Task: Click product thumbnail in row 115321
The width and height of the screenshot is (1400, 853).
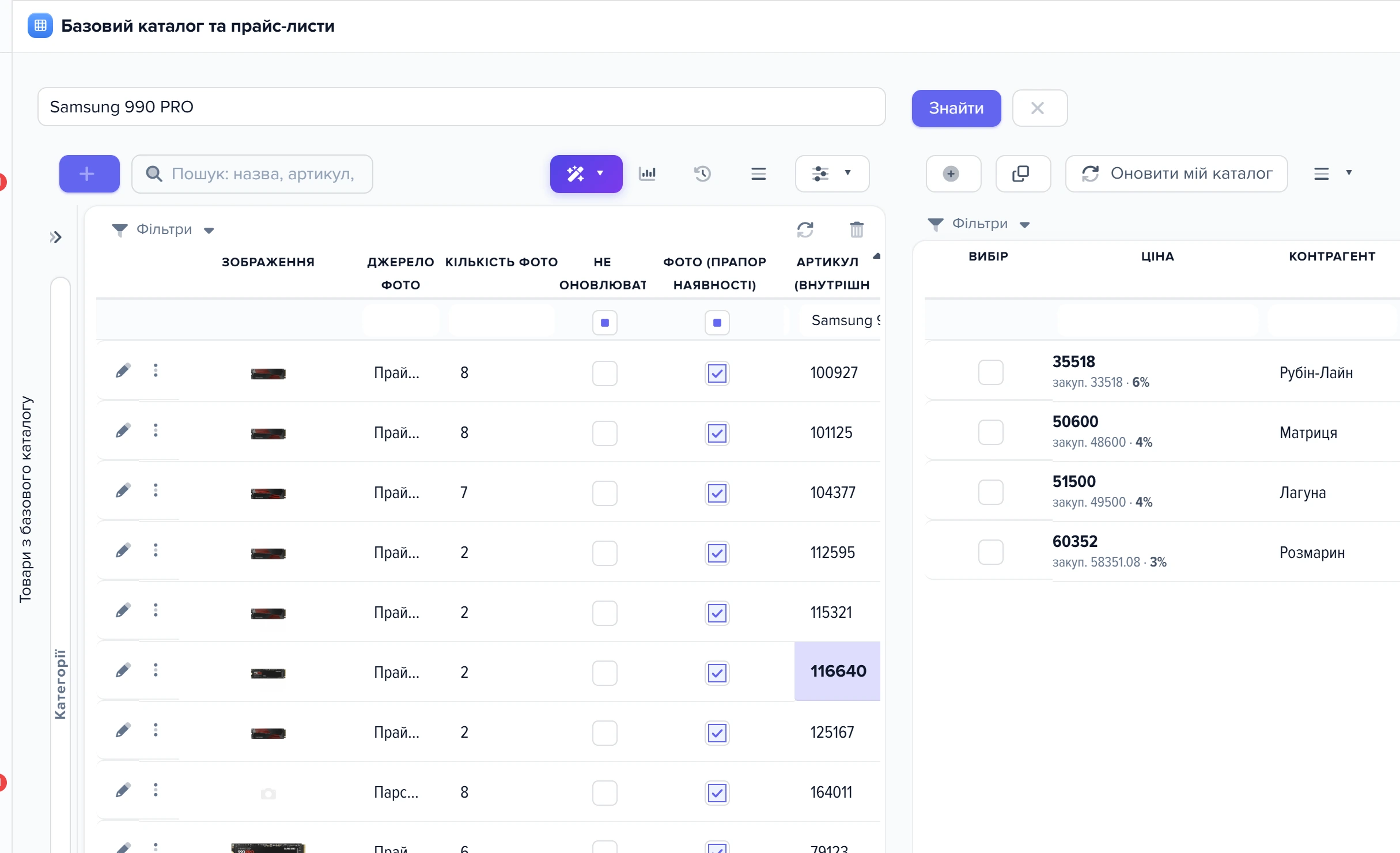Action: click(268, 613)
